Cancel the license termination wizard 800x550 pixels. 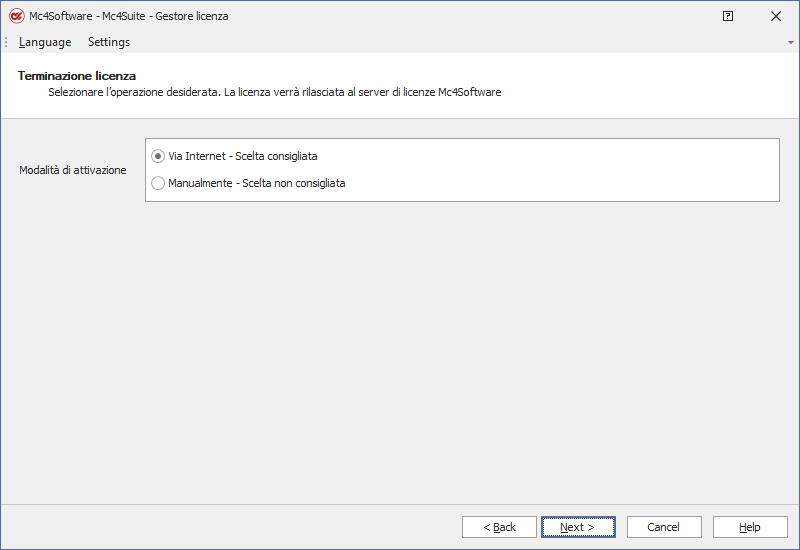pyautogui.click(x=663, y=527)
